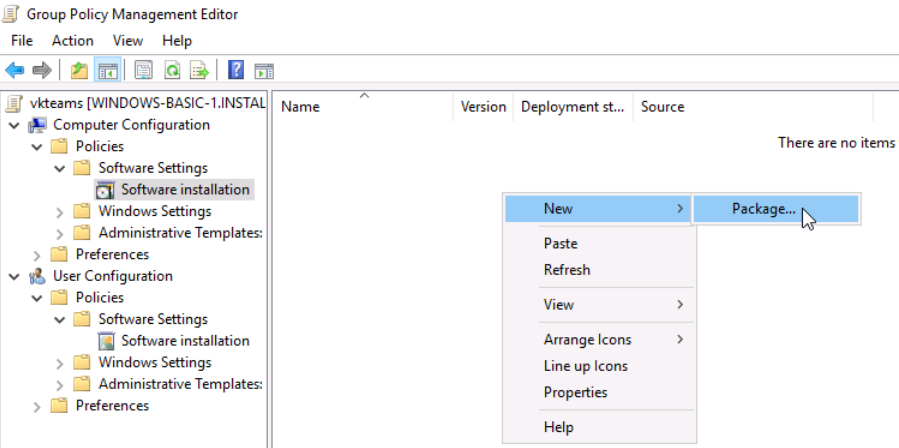Click Refresh in the context menu

coord(567,270)
